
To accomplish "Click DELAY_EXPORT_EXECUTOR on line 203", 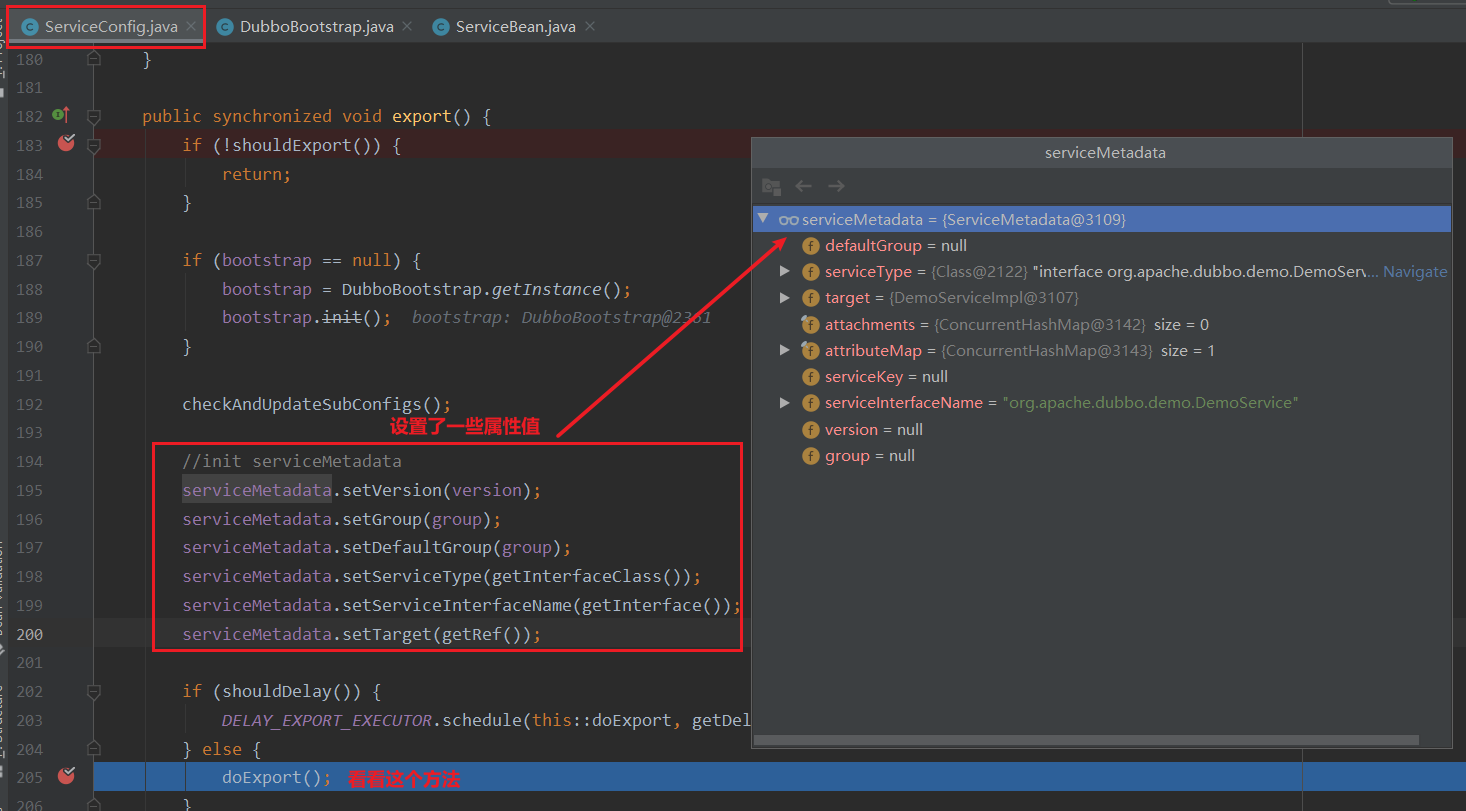I will point(327,720).
